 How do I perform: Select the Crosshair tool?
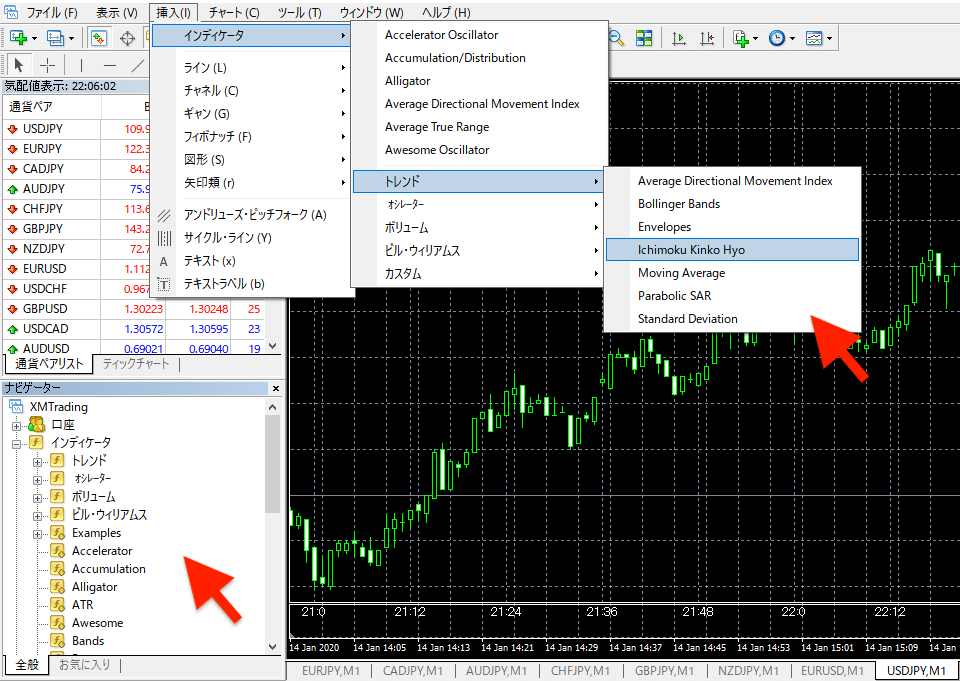point(47,65)
